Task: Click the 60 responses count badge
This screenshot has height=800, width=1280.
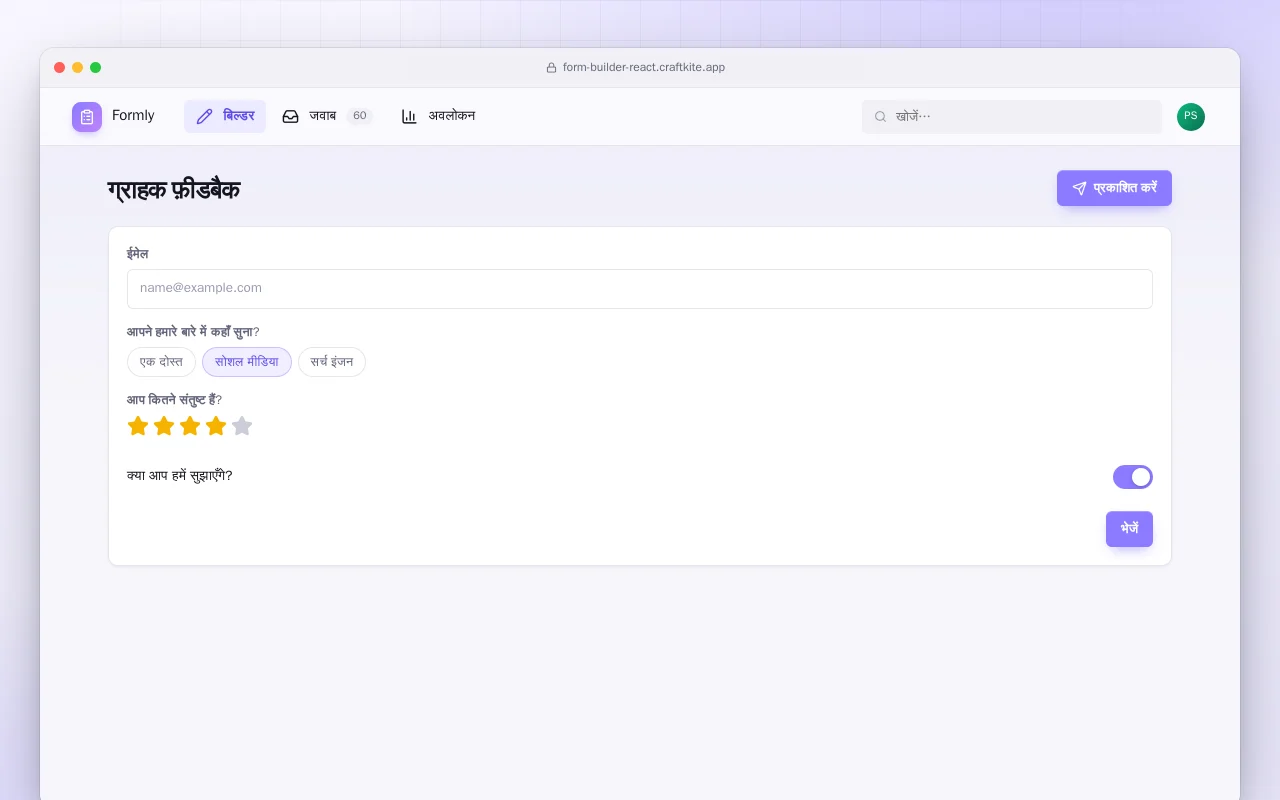Action: click(x=359, y=116)
